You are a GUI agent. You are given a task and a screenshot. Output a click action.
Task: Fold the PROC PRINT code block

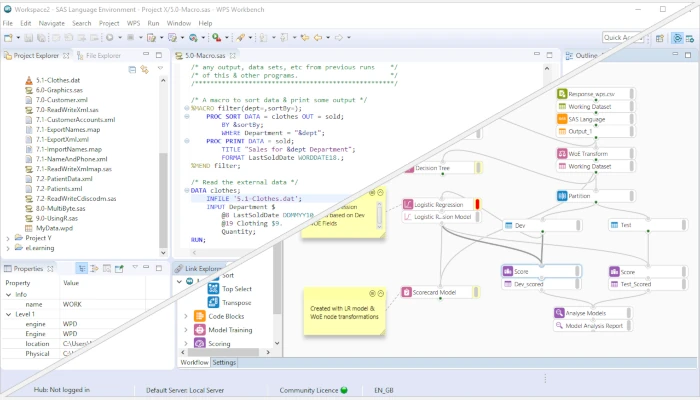point(187,141)
